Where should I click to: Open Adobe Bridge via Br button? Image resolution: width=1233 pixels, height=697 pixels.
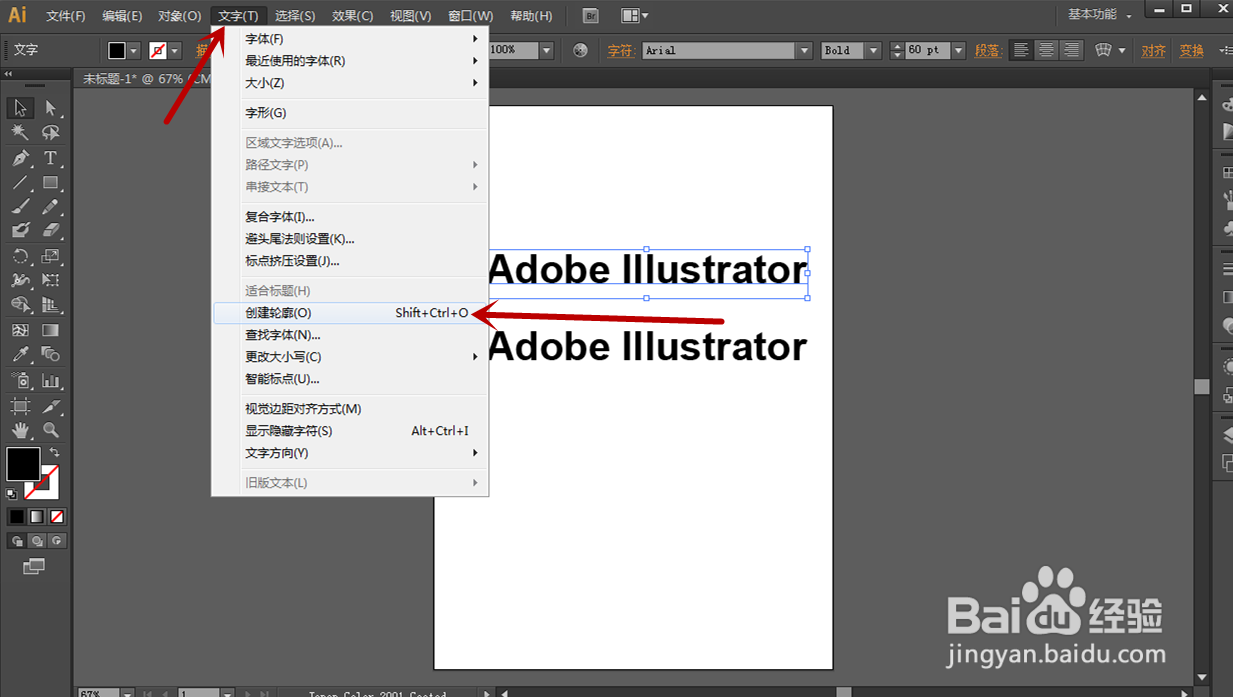pyautogui.click(x=591, y=16)
